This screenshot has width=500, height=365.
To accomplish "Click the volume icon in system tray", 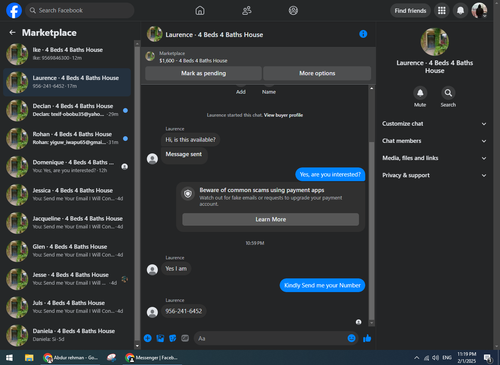I will [435, 358].
